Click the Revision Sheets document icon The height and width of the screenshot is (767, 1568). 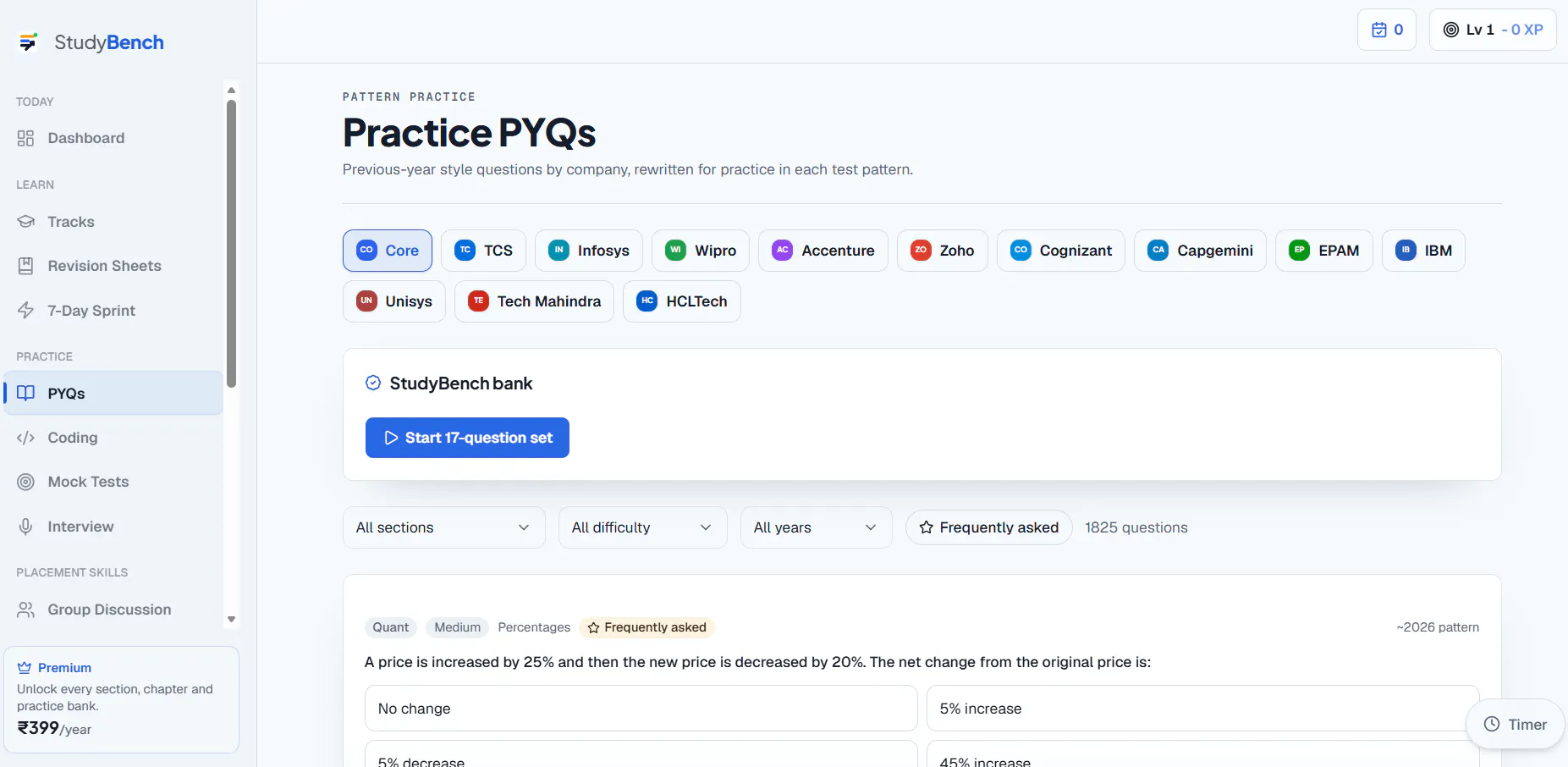(26, 266)
